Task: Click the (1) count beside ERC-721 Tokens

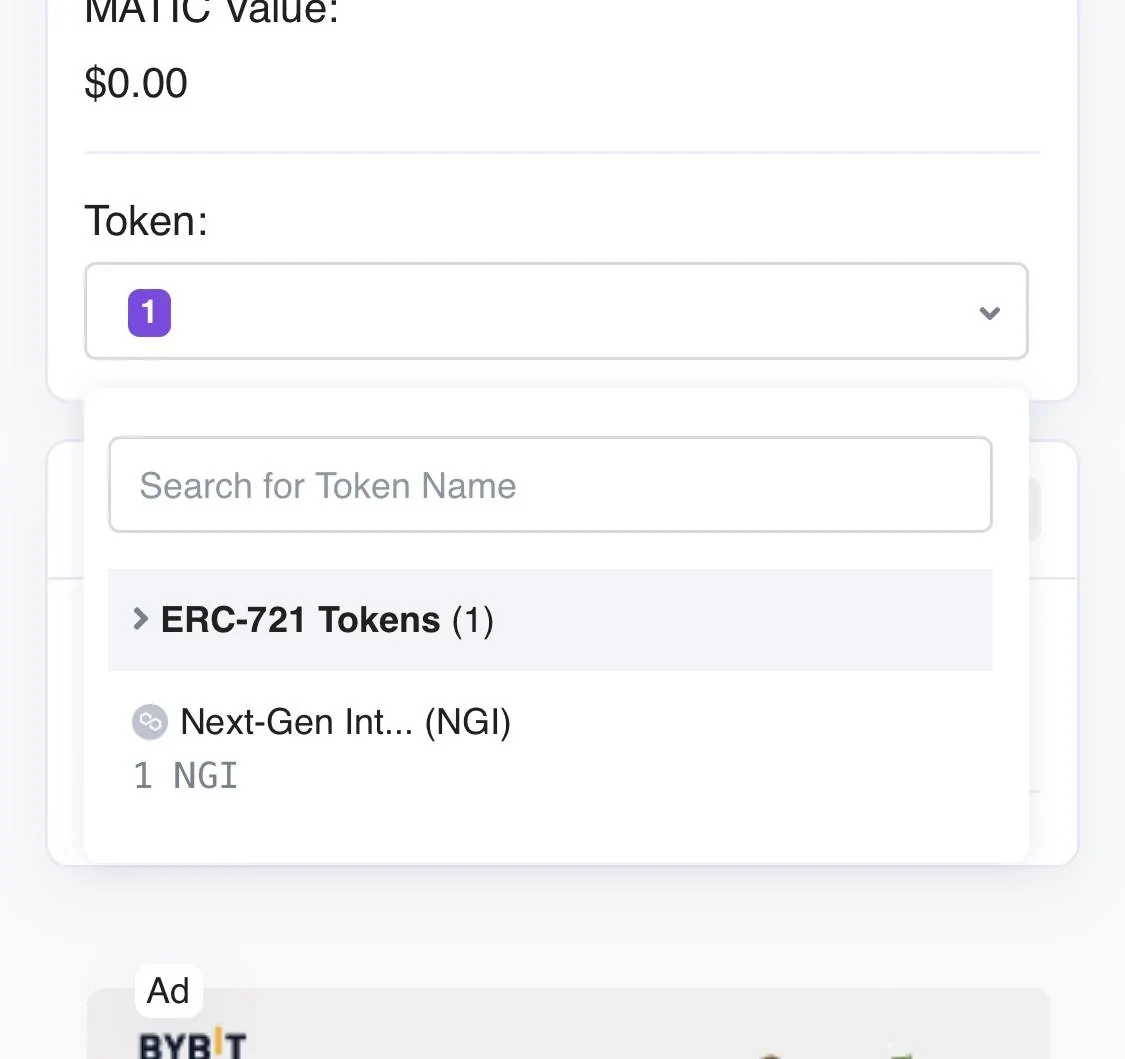Action: [473, 620]
